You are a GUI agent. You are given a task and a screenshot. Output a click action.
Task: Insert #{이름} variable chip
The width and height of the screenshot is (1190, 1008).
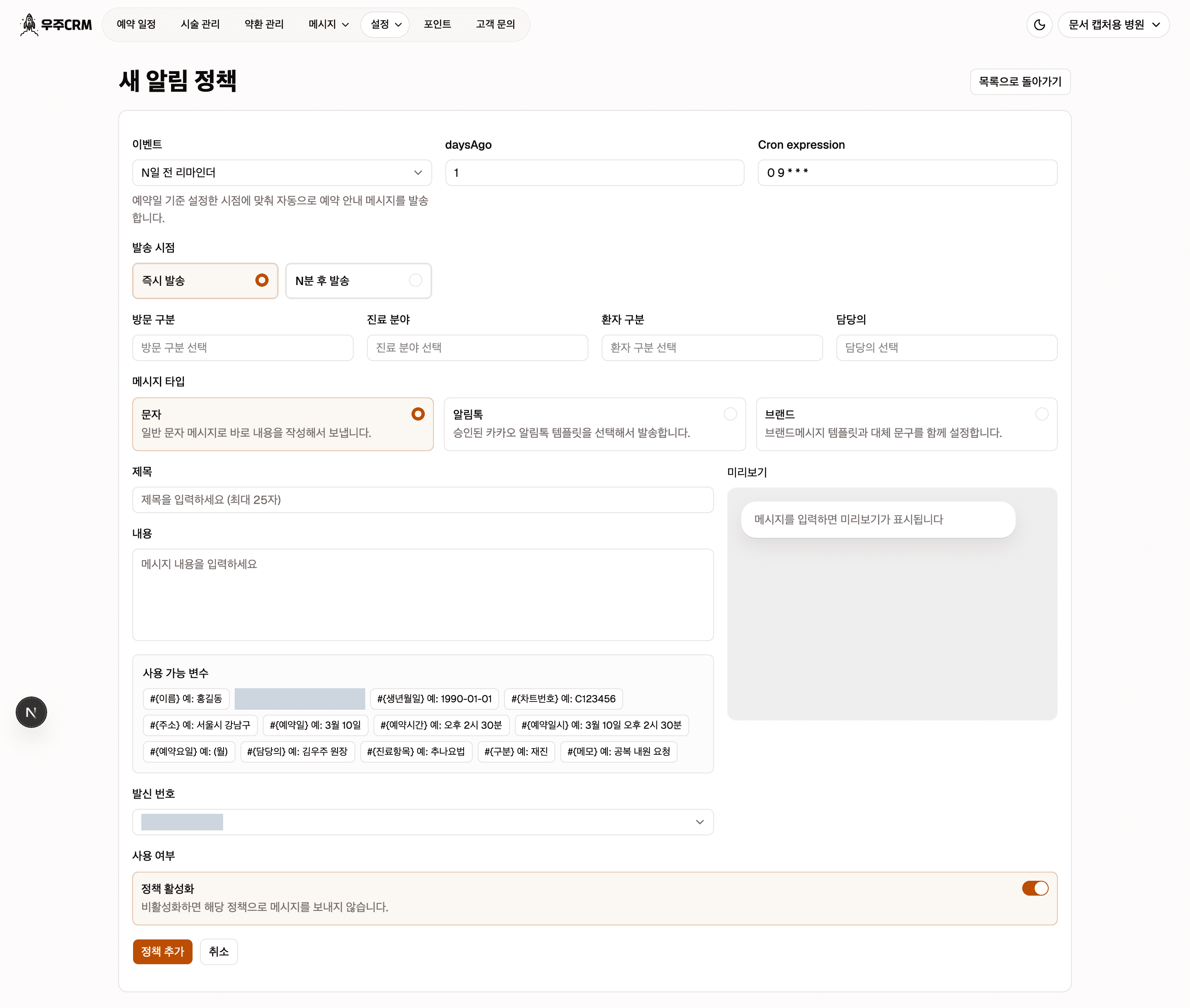pyautogui.click(x=186, y=699)
